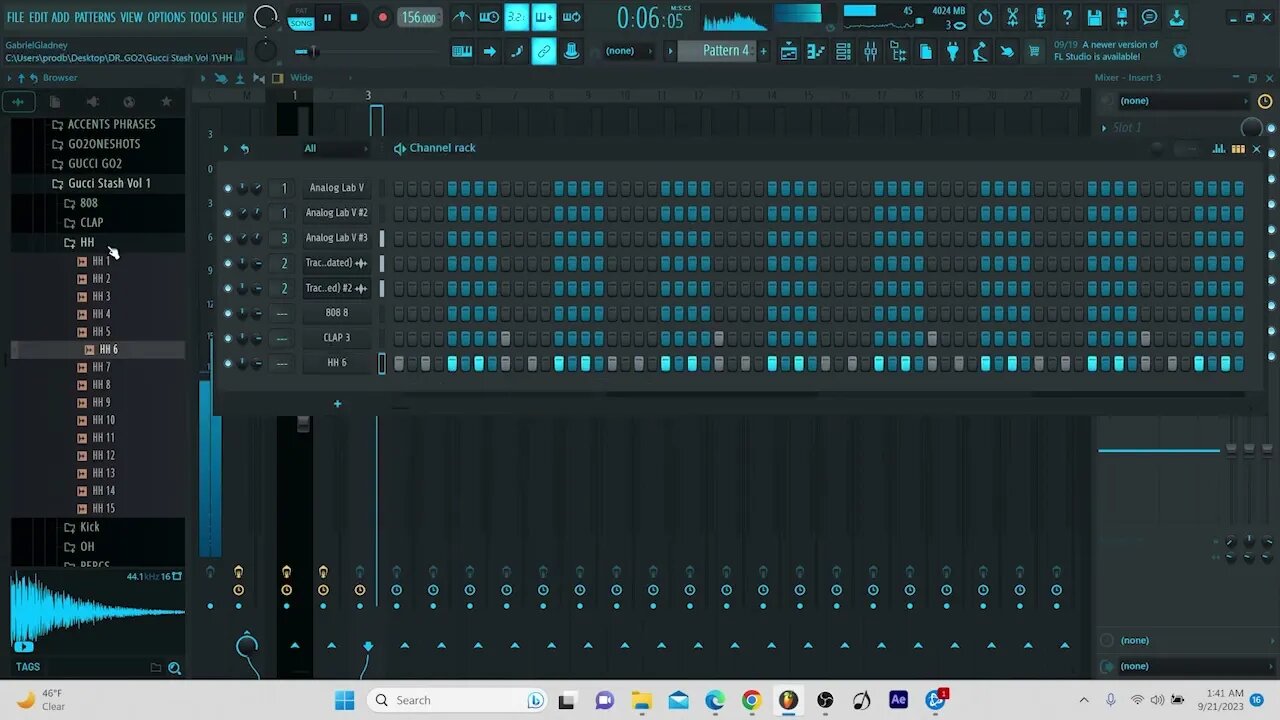Expand the ACCENTS PHRASES folder
This screenshot has height=720, width=1280.
pos(104,125)
